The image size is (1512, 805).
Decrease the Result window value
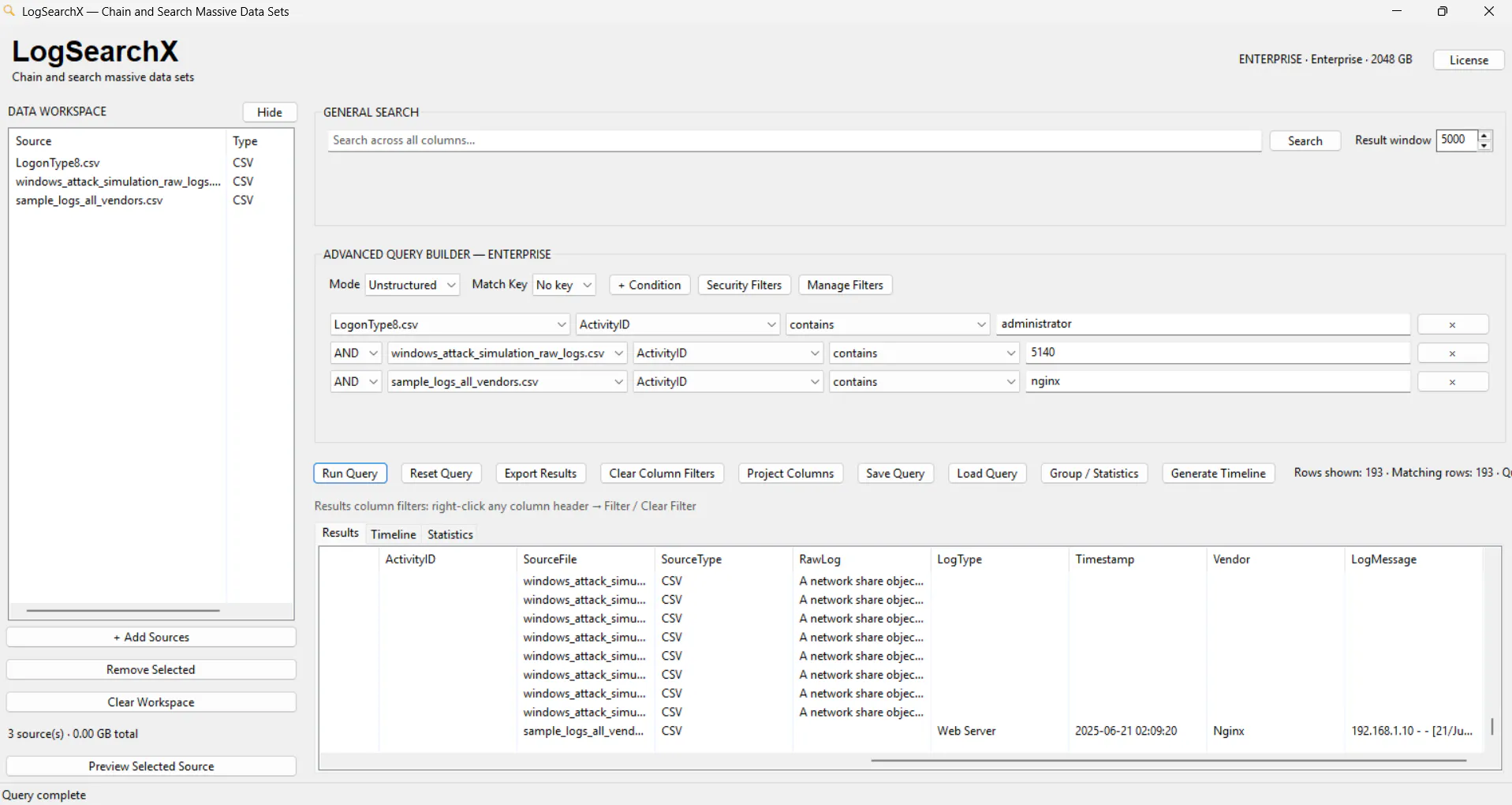pyautogui.click(x=1484, y=146)
